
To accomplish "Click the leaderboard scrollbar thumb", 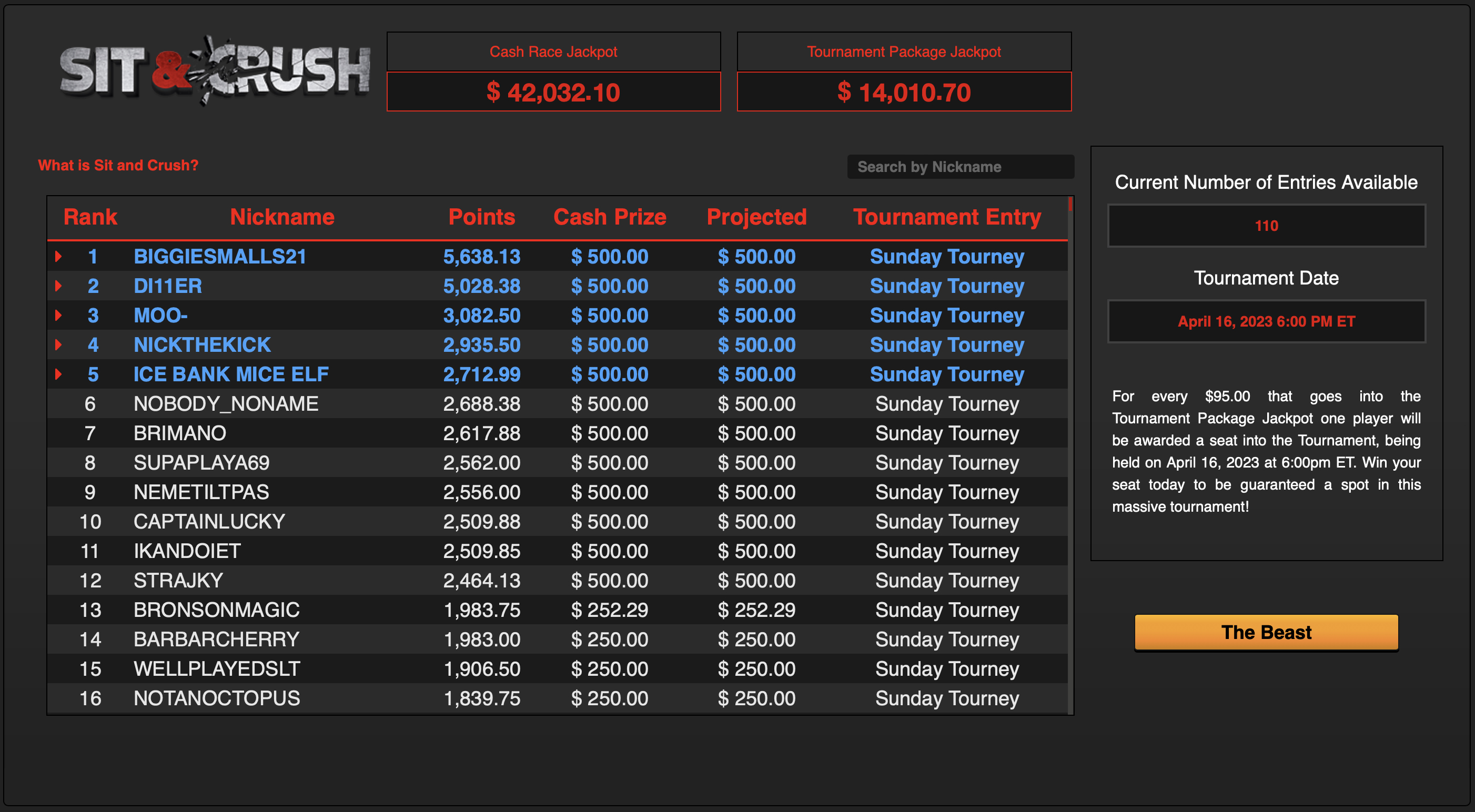I will click(1070, 204).
